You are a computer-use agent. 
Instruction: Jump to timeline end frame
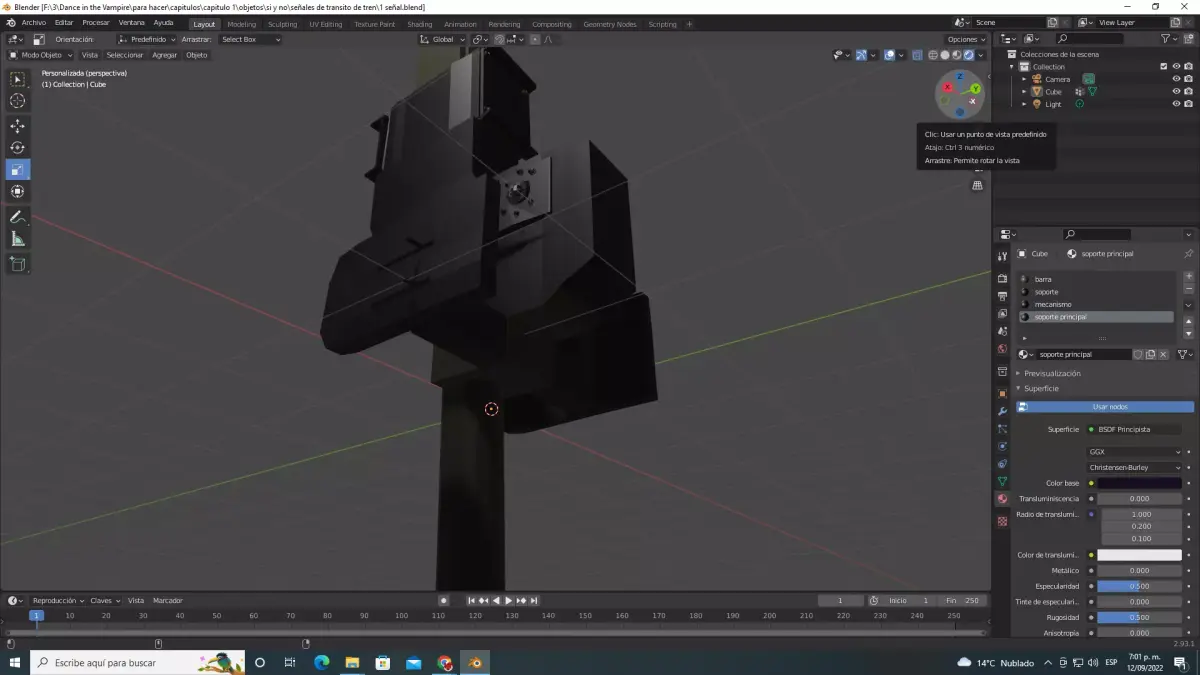[x=534, y=600]
